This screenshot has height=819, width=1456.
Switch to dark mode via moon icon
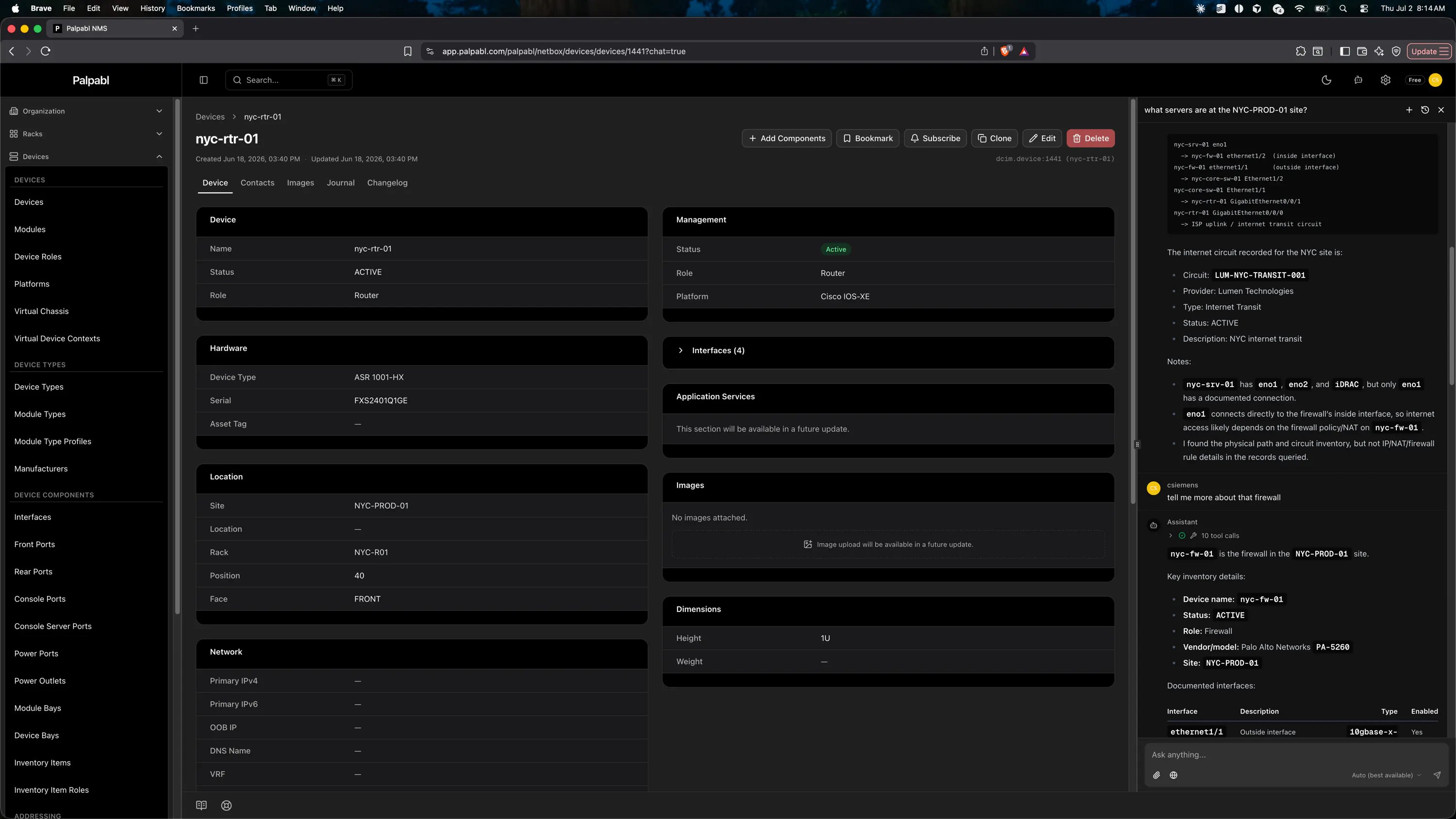coord(1326,80)
